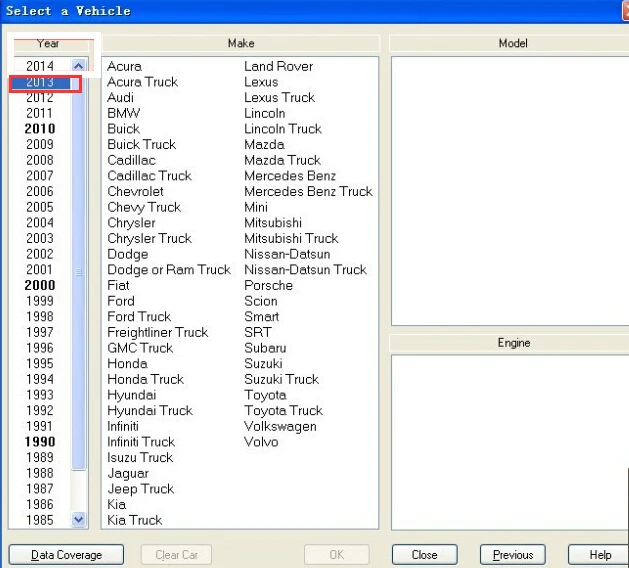
Task: Select year 1997
Action: [x=40, y=332]
